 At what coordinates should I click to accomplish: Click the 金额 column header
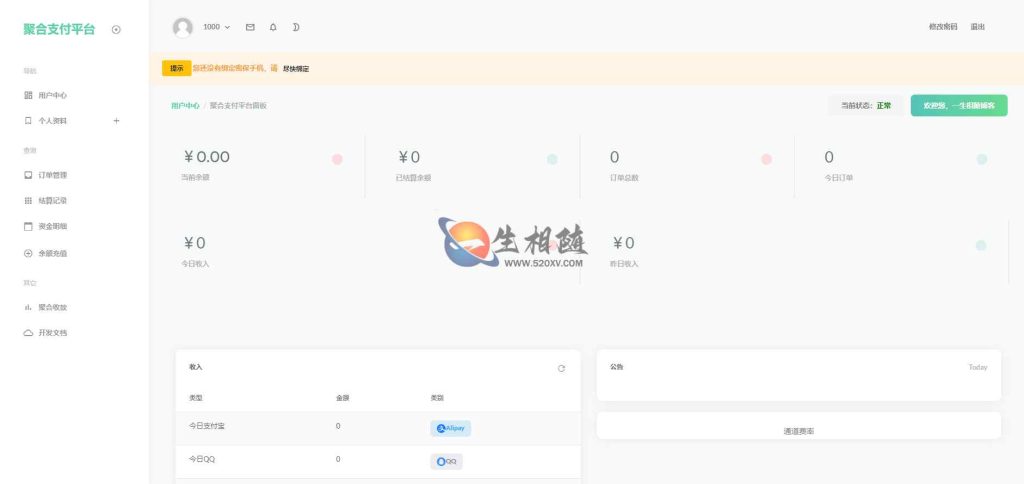pos(343,398)
